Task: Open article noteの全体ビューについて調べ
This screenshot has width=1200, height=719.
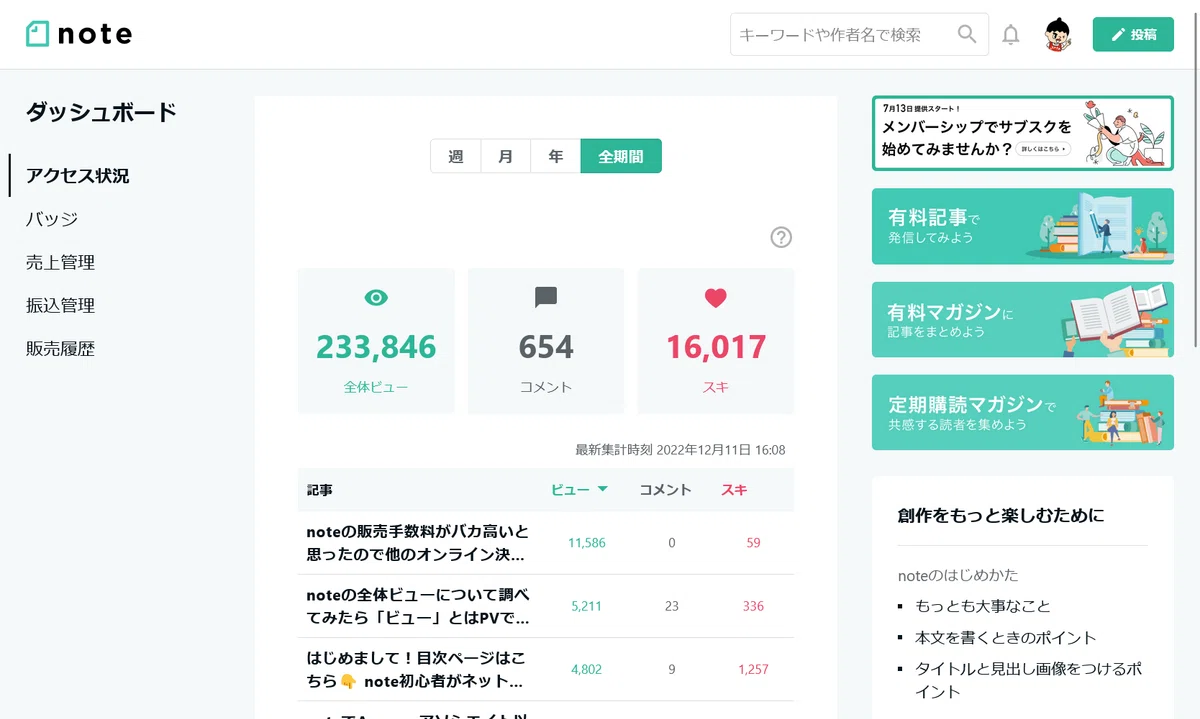Action: click(x=418, y=606)
